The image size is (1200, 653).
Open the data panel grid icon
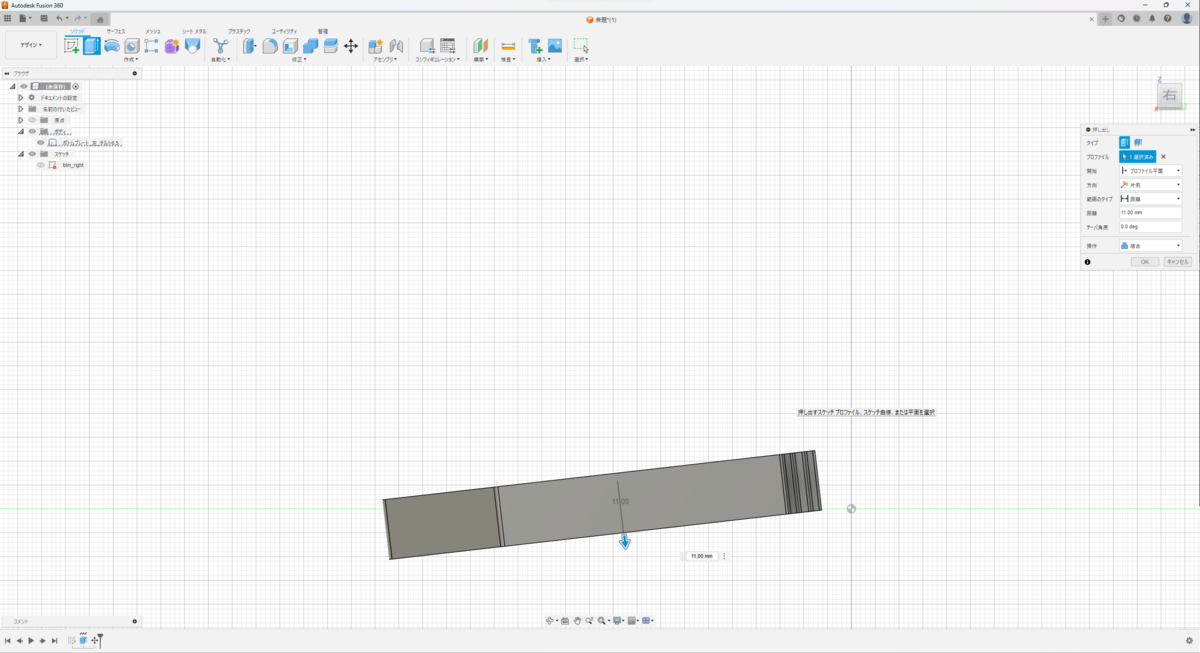[x=7, y=18]
